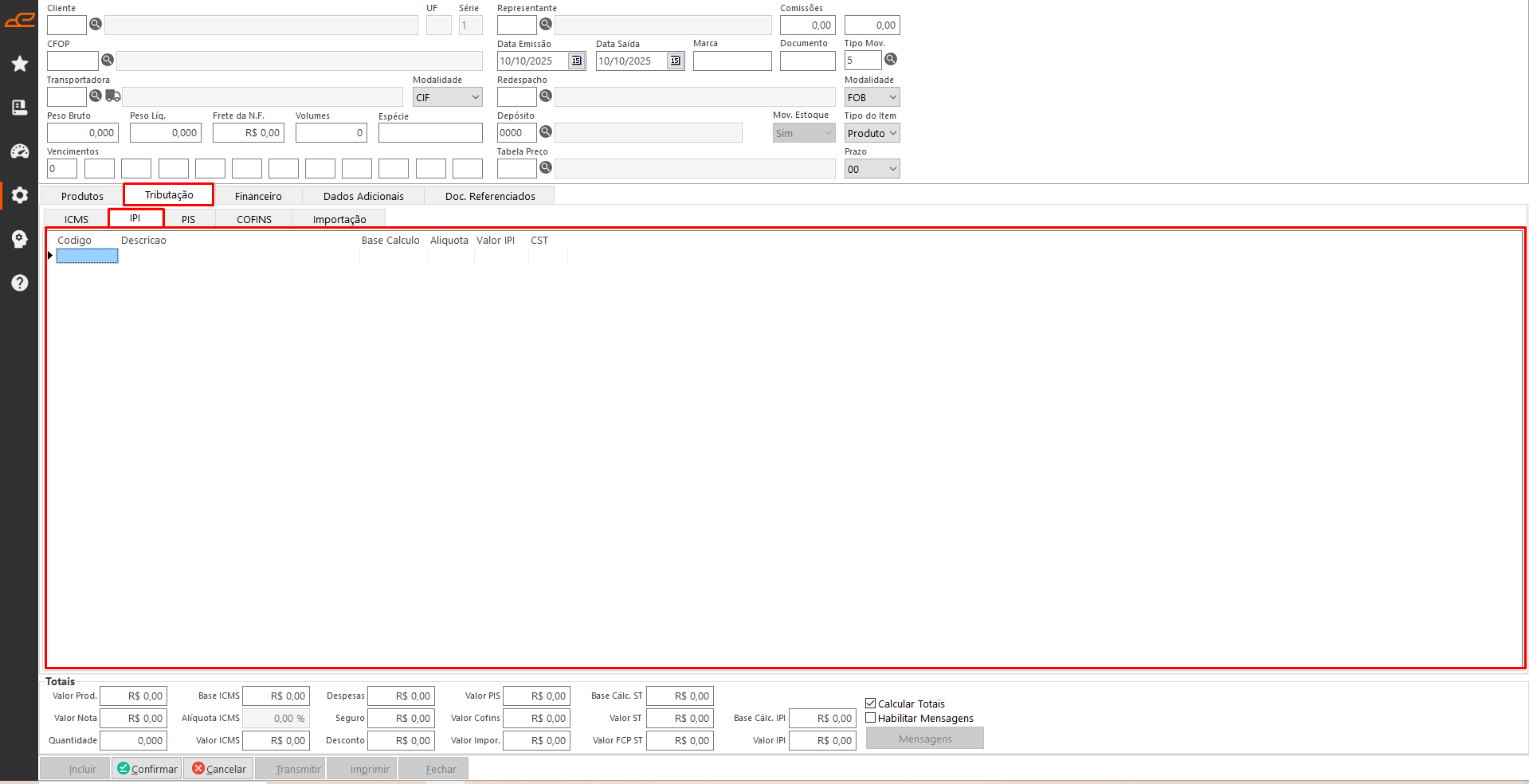Click the search icon next to Tipo Mov.
1529x784 pixels.
pos(891,59)
